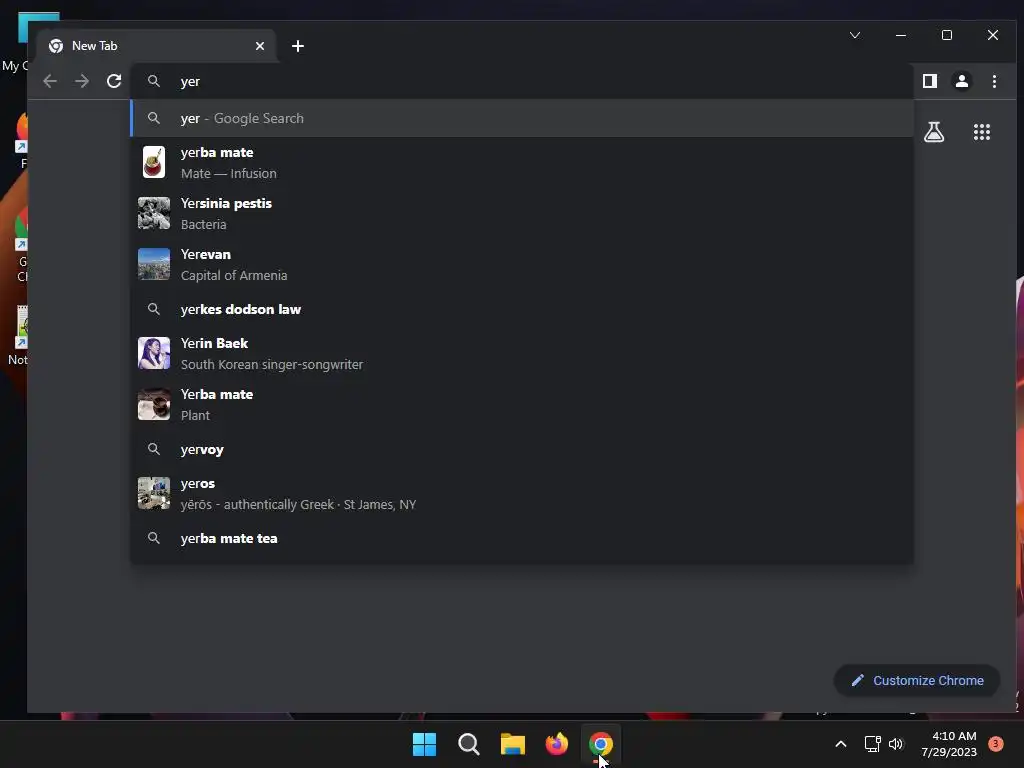Click the back navigation arrow
This screenshot has height=768, width=1024.
50,81
